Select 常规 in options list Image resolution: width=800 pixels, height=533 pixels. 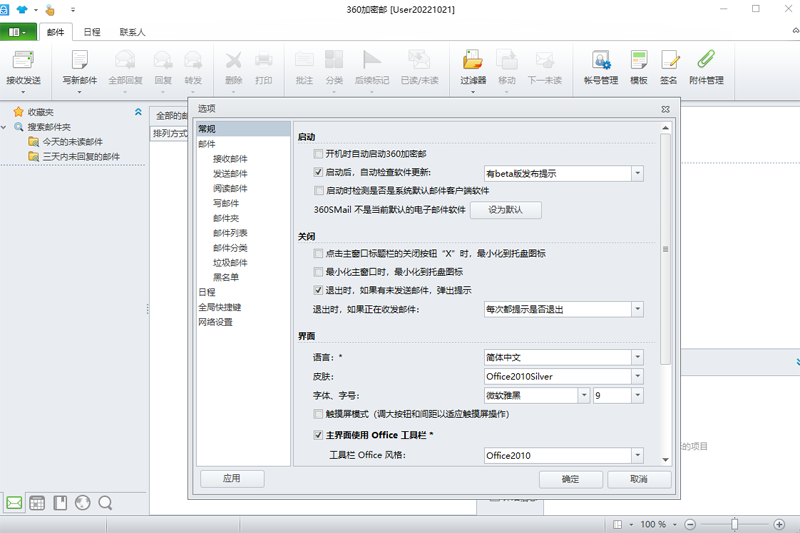(243, 129)
